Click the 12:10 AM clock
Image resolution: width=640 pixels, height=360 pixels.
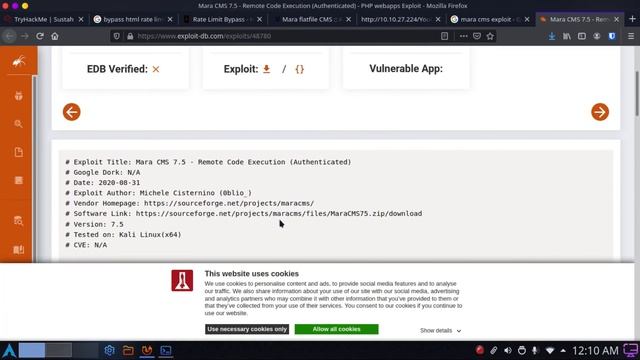pyautogui.click(x=596, y=351)
